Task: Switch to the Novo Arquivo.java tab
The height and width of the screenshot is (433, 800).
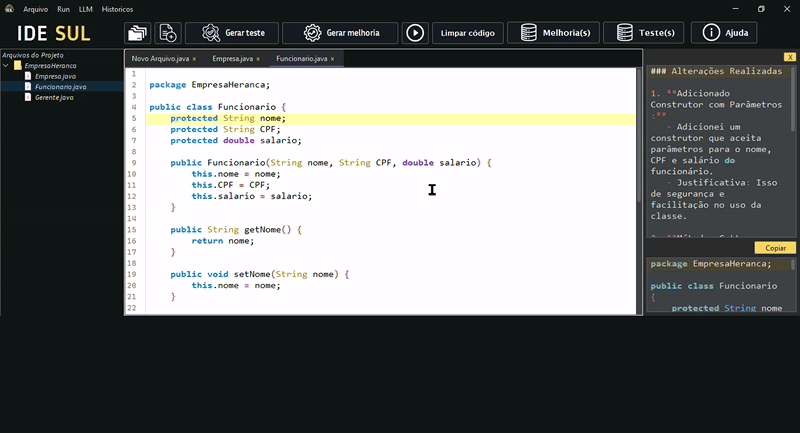Action: 160,59
